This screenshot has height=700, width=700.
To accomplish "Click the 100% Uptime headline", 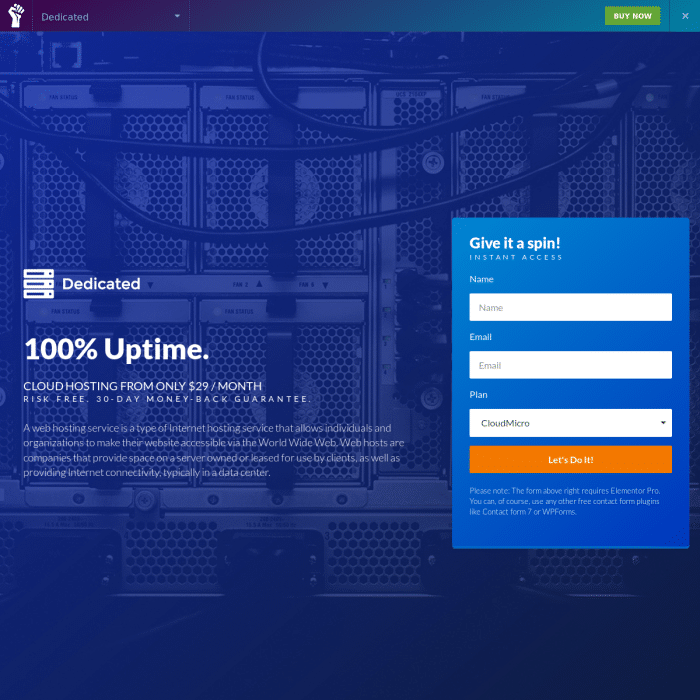I will (x=116, y=349).
